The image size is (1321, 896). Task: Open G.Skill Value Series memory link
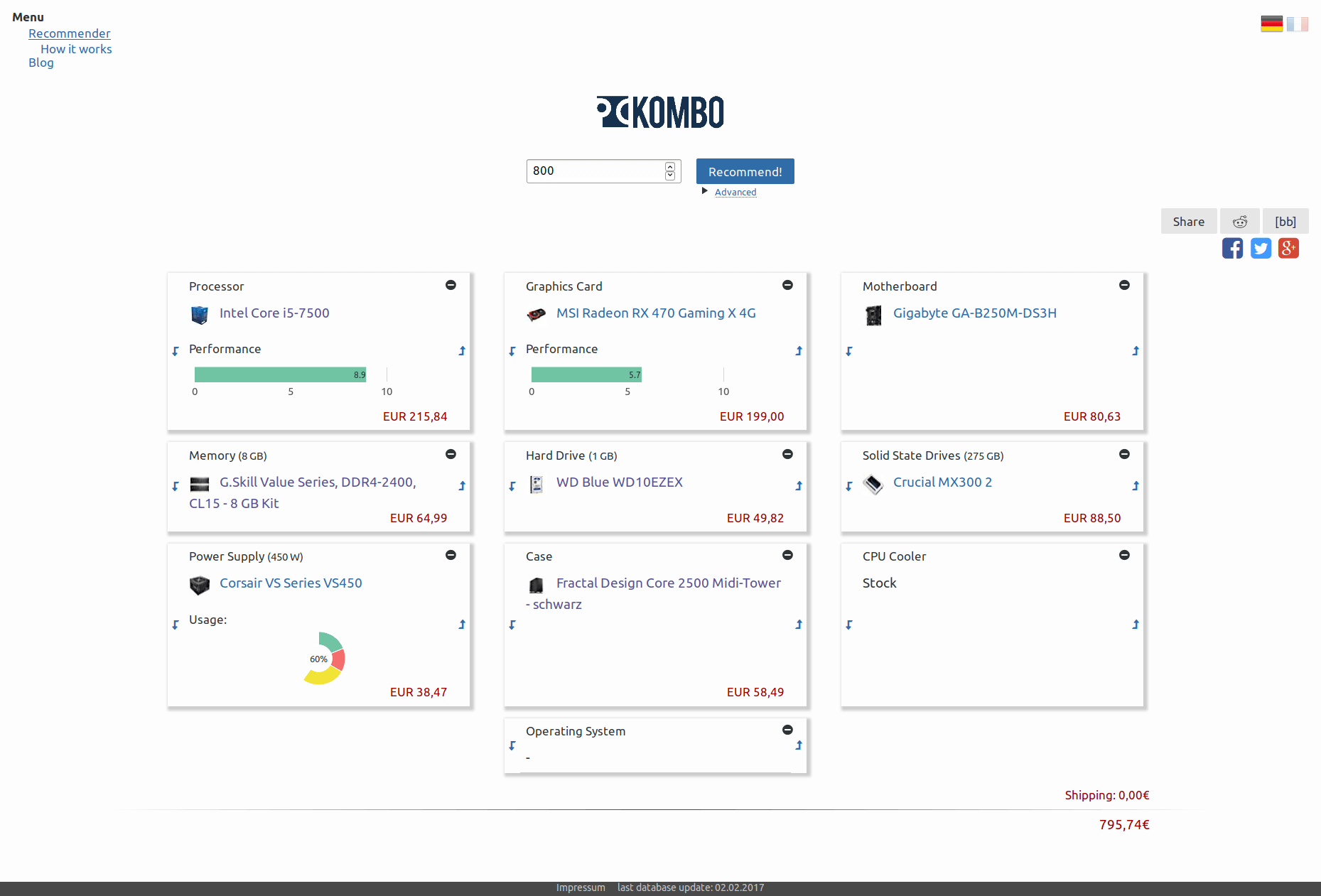[x=303, y=492]
